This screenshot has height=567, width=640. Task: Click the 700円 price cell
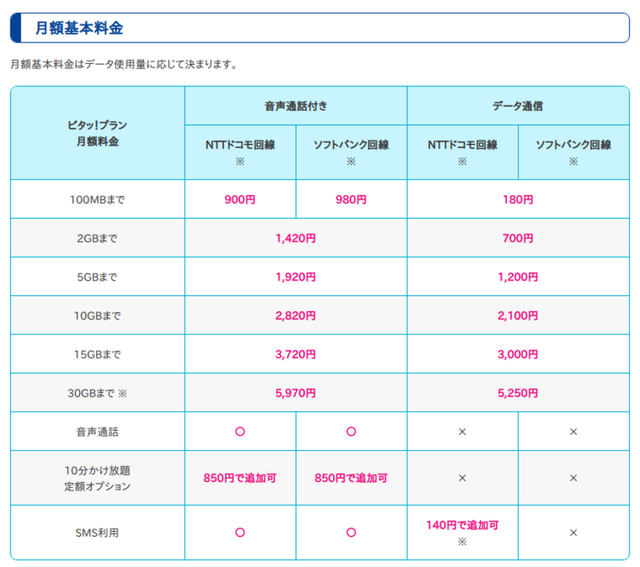(518, 238)
